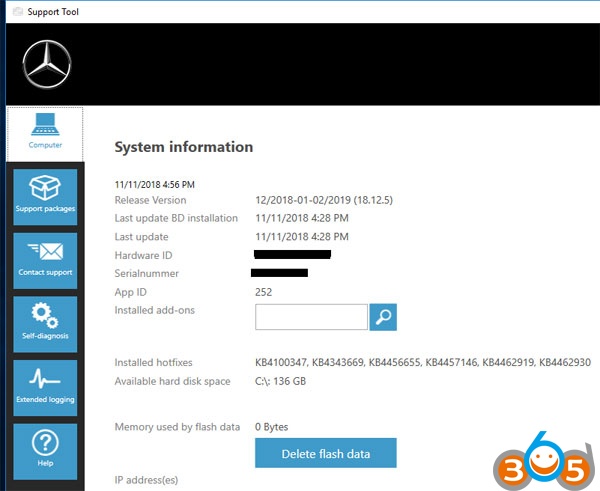
Task: Click the Mercedes star logo
Action: pyautogui.click(x=47, y=64)
